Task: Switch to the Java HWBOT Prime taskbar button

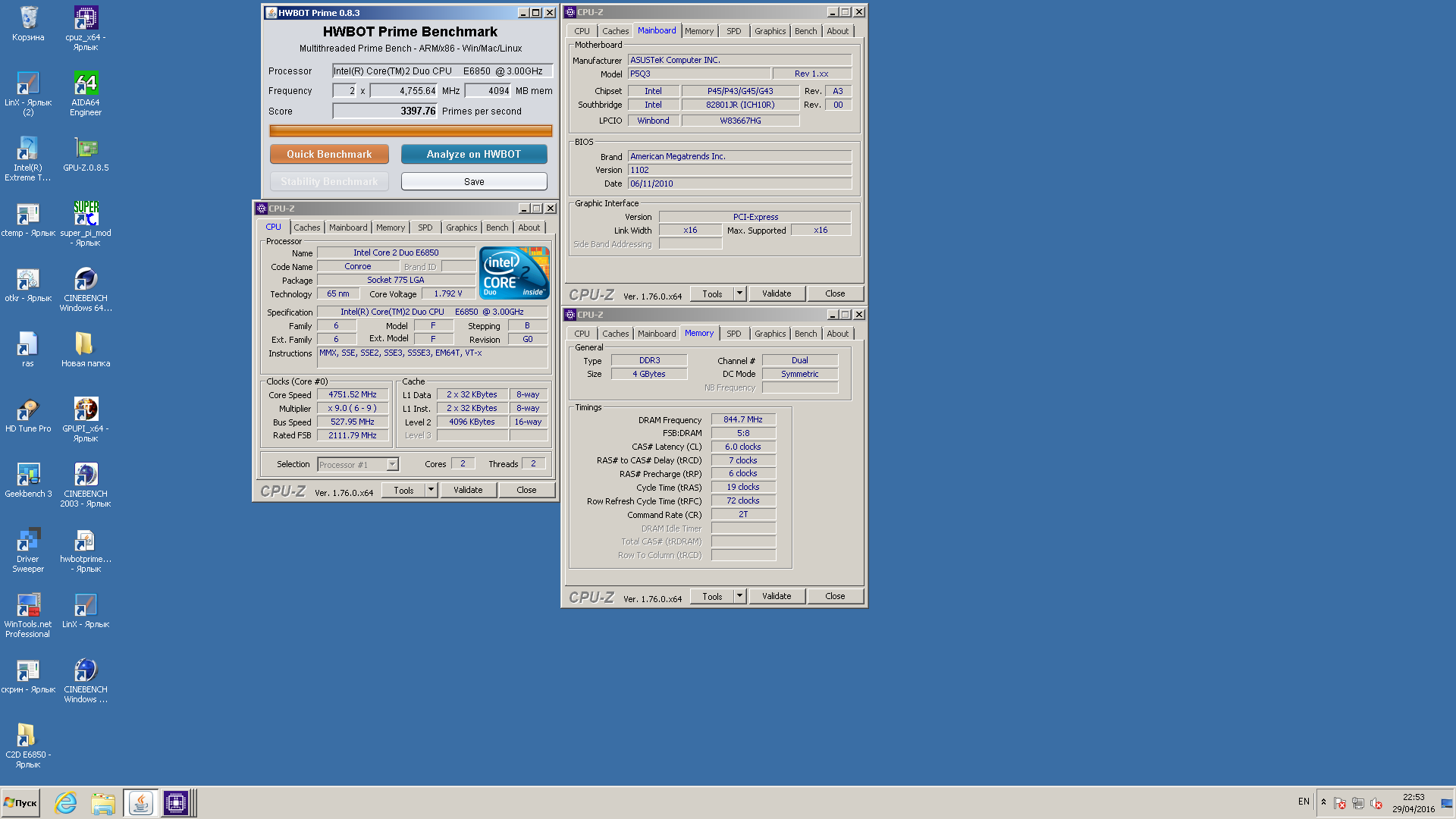Action: 140,803
